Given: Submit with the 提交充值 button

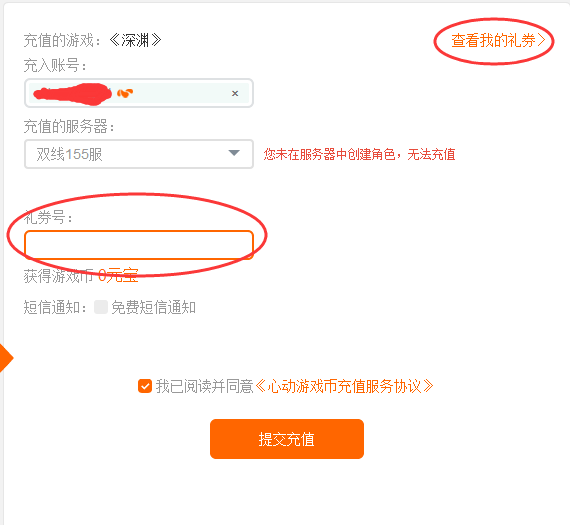Looking at the screenshot, I should point(287,439).
